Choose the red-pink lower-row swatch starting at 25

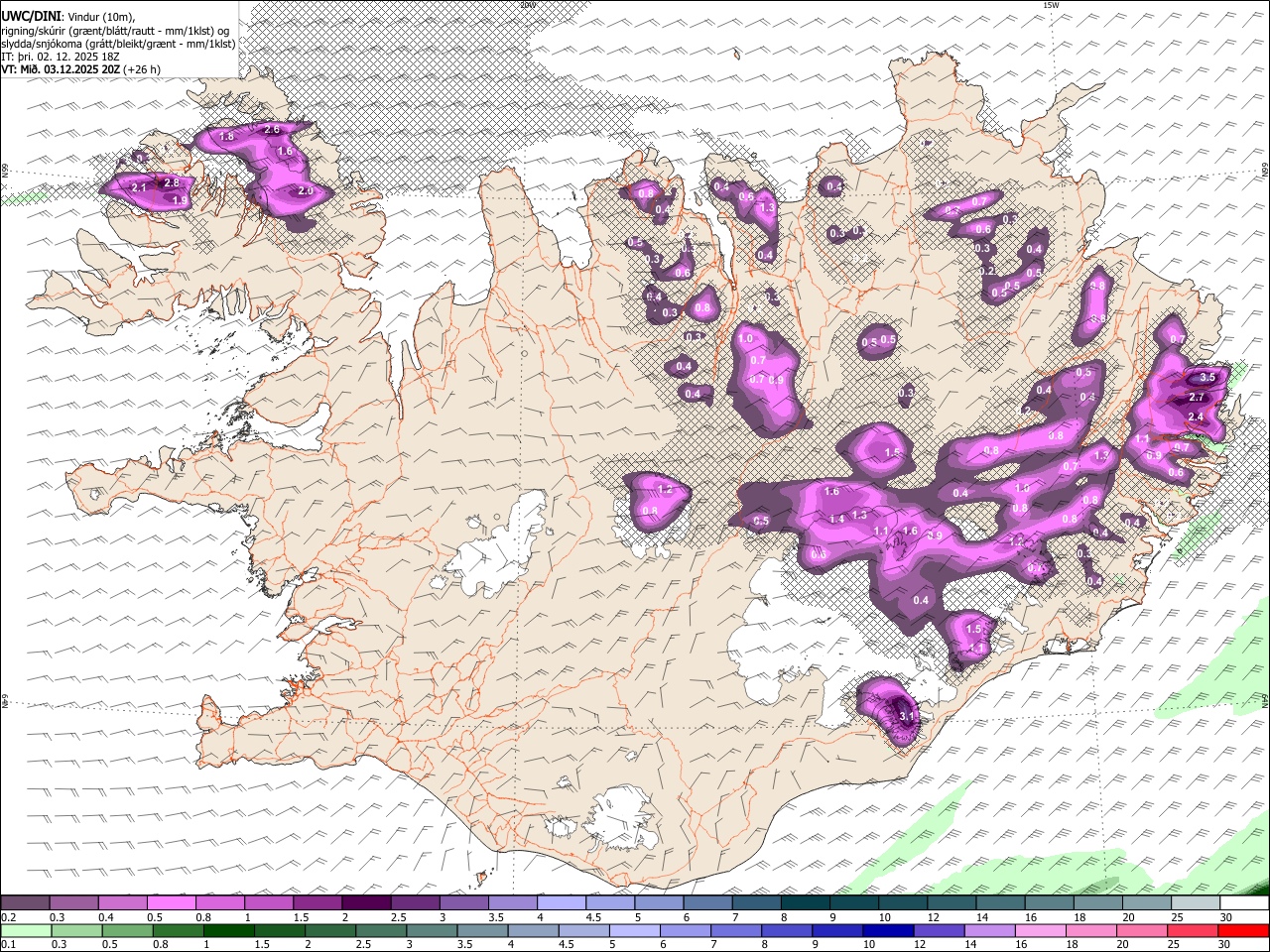point(1192,931)
